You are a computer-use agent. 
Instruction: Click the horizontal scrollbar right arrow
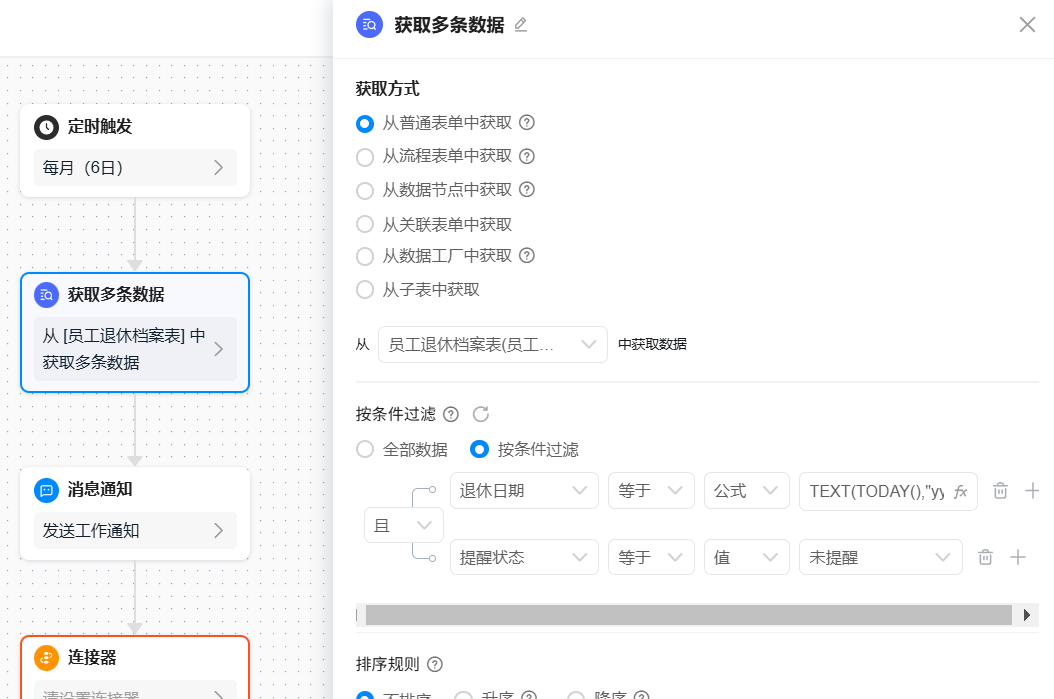1026,615
